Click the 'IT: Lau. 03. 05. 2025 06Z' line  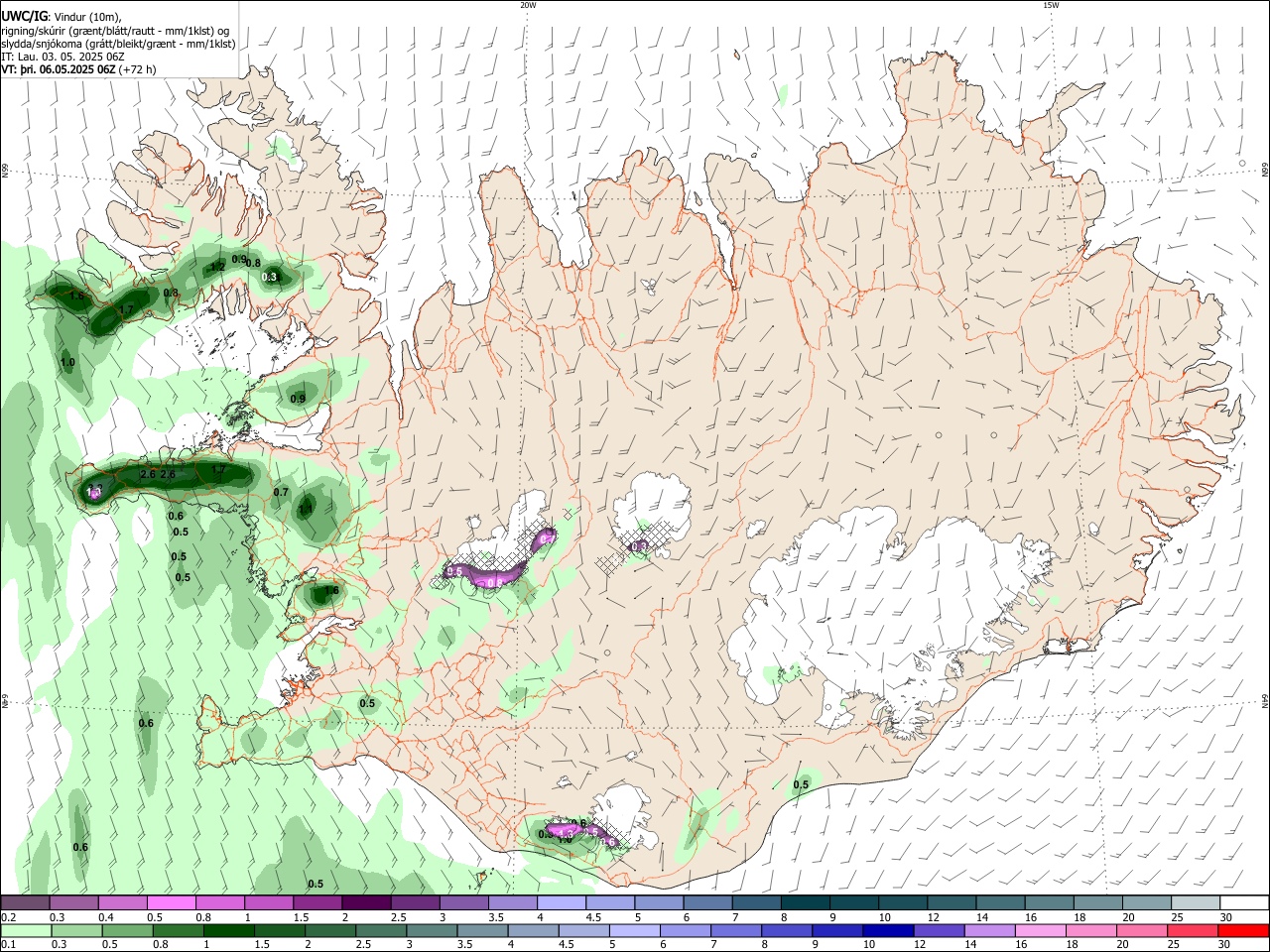pos(63,57)
